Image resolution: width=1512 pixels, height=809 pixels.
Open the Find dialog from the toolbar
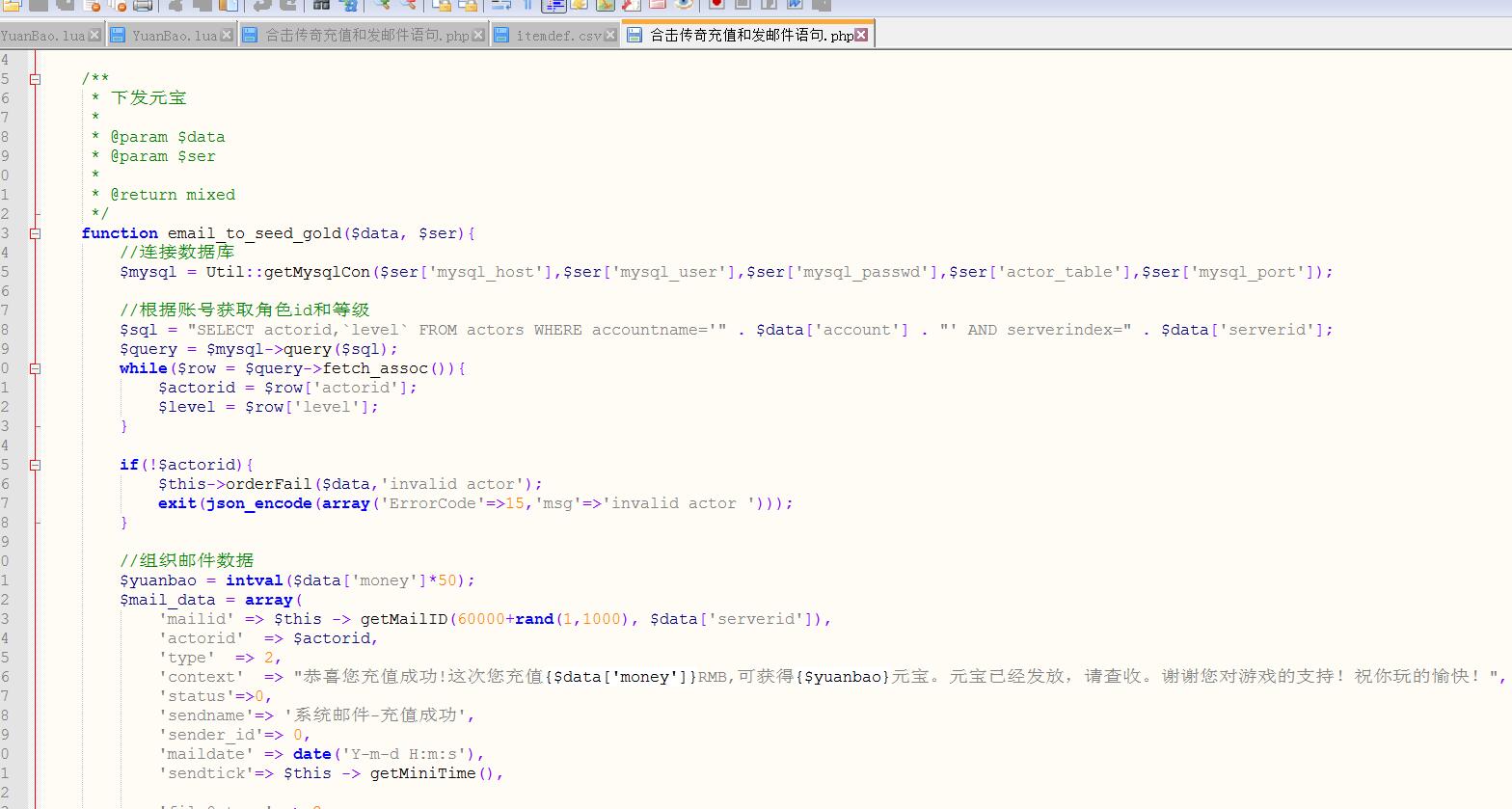tap(322, 5)
